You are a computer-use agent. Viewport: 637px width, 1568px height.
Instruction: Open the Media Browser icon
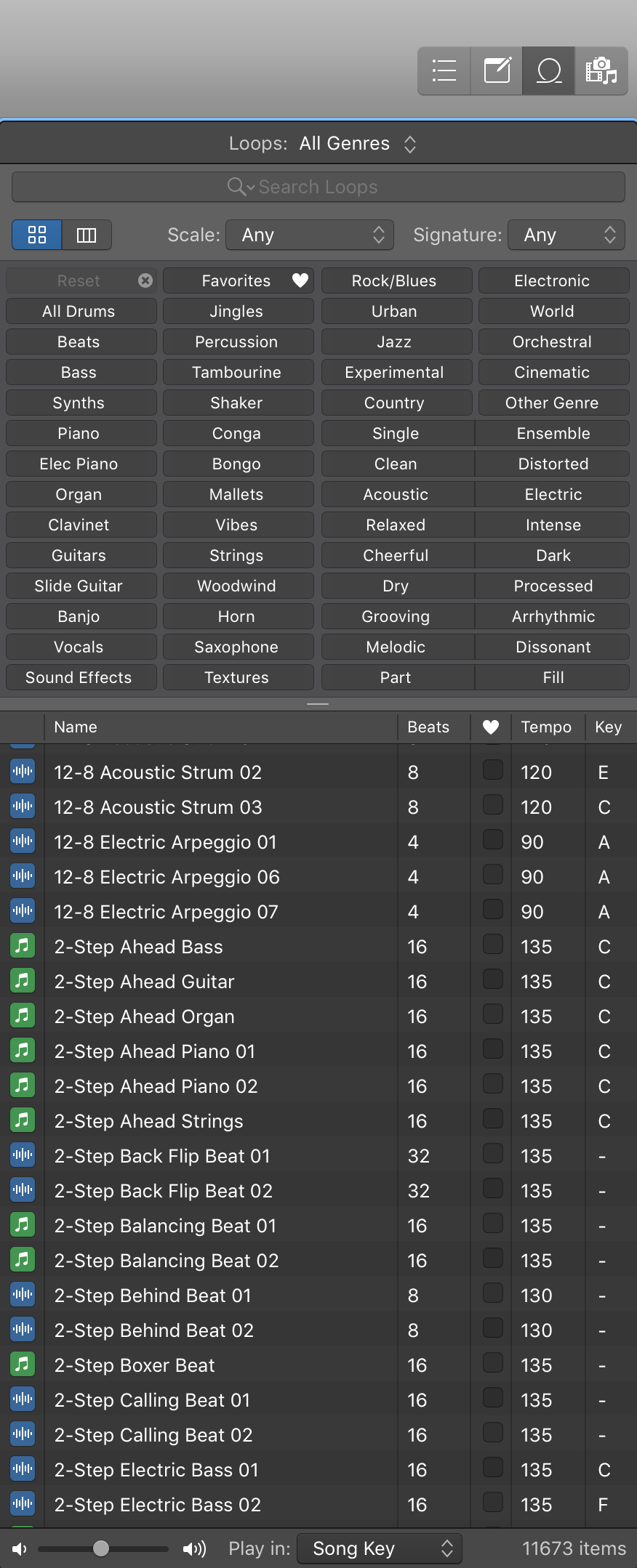pyautogui.click(x=601, y=70)
